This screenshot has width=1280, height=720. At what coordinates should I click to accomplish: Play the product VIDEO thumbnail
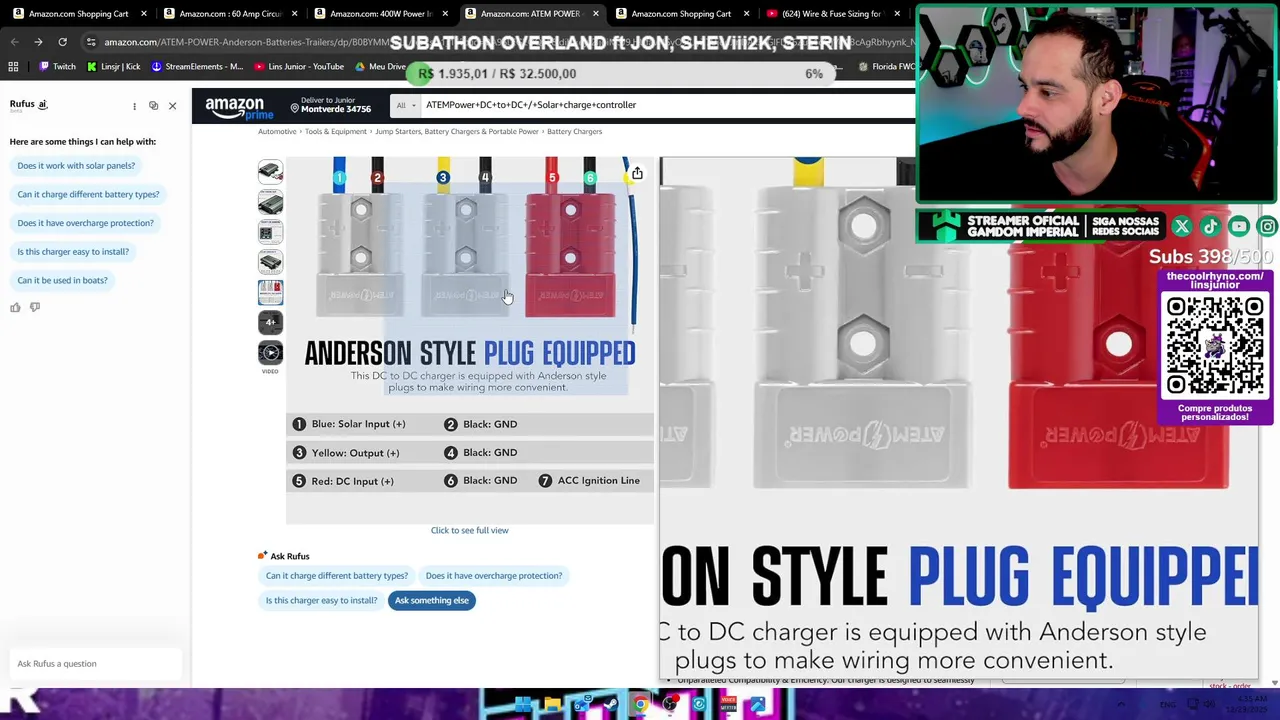270,353
